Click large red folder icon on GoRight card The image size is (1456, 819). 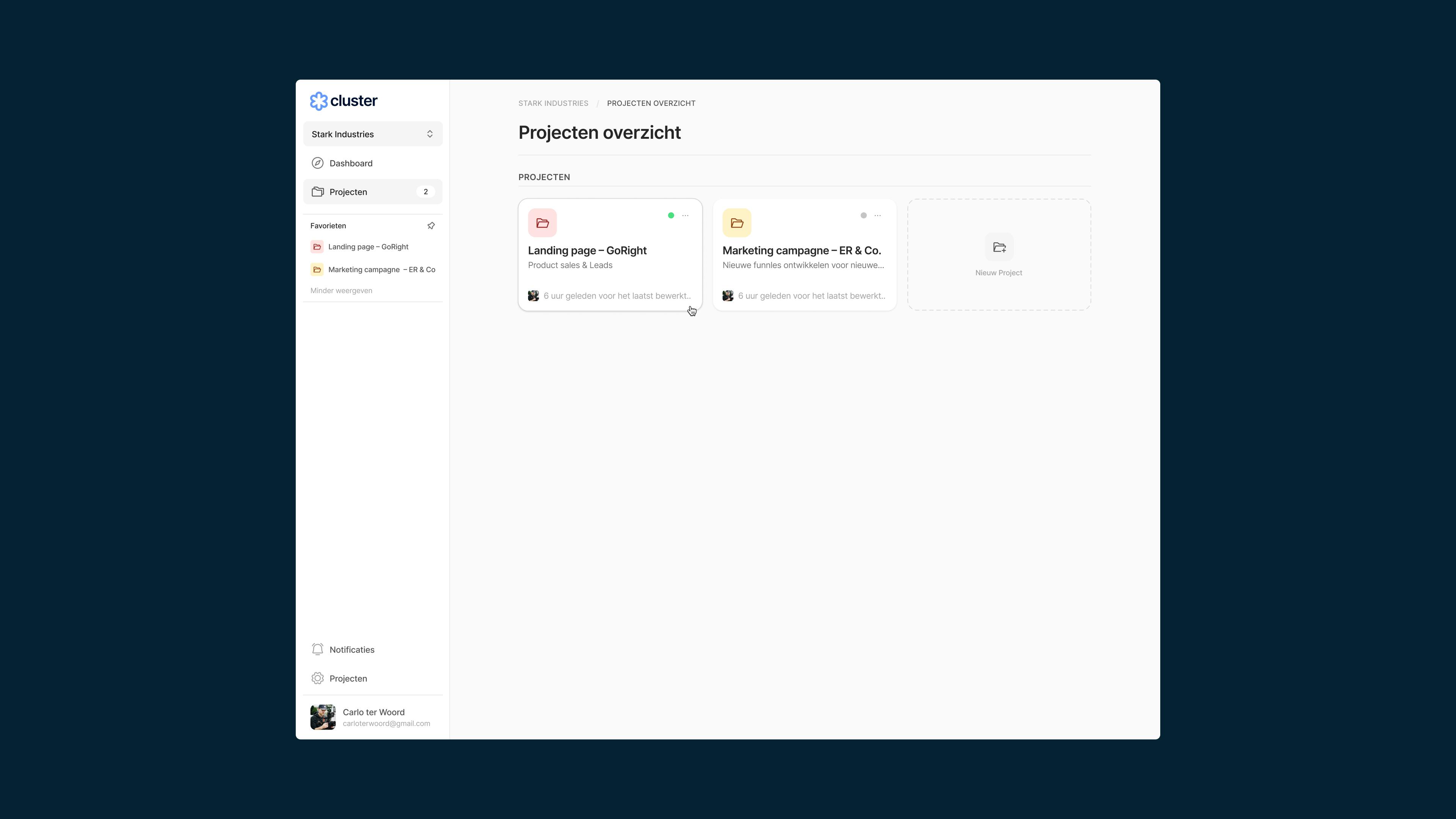tap(543, 223)
